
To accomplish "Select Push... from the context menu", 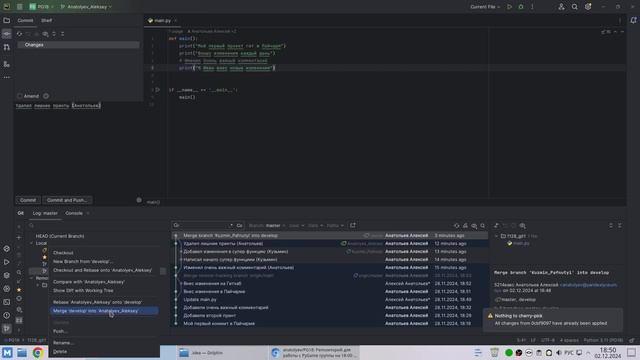I will pos(60,331).
